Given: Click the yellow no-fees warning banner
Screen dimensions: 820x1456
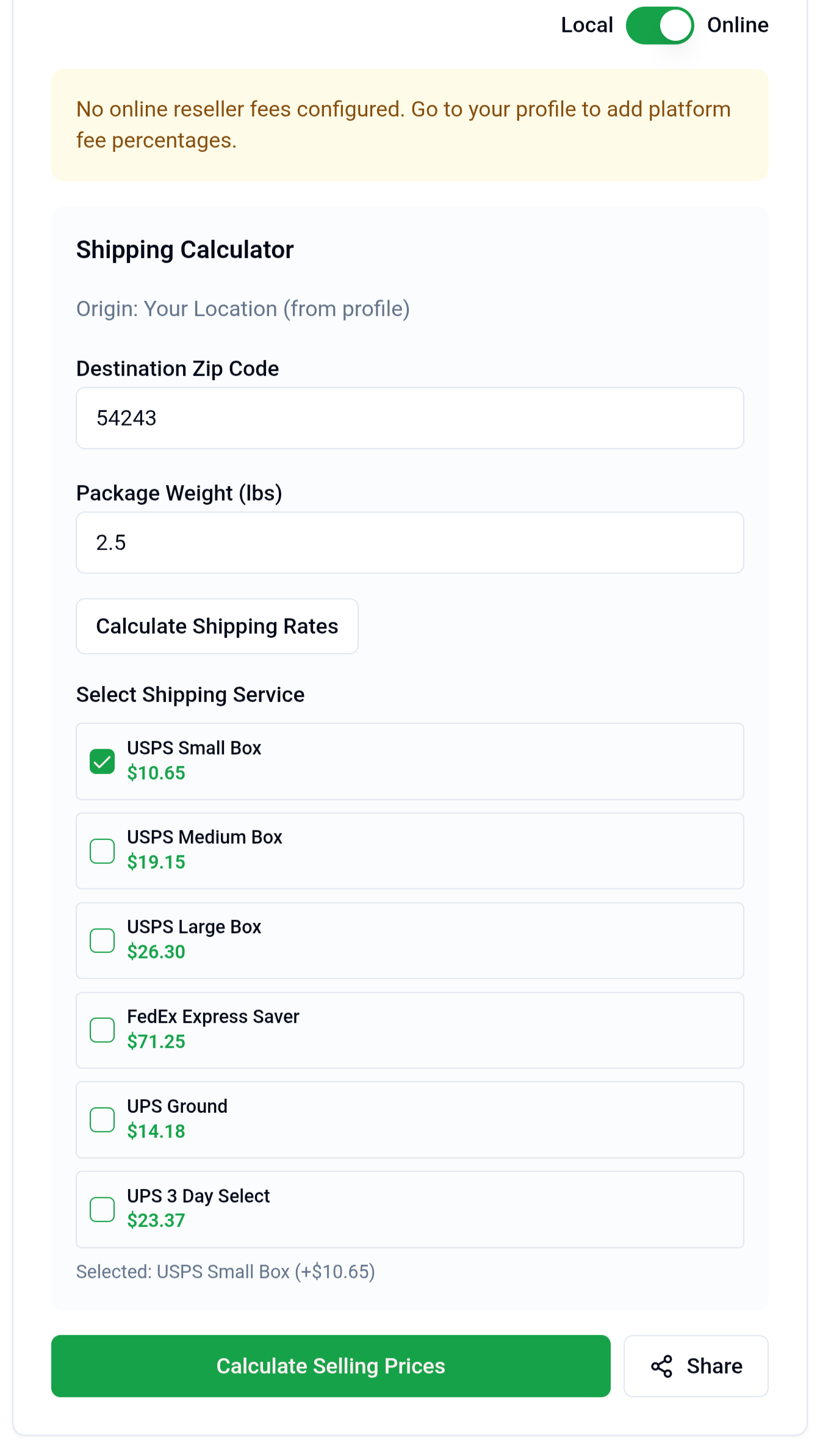Looking at the screenshot, I should (x=410, y=124).
